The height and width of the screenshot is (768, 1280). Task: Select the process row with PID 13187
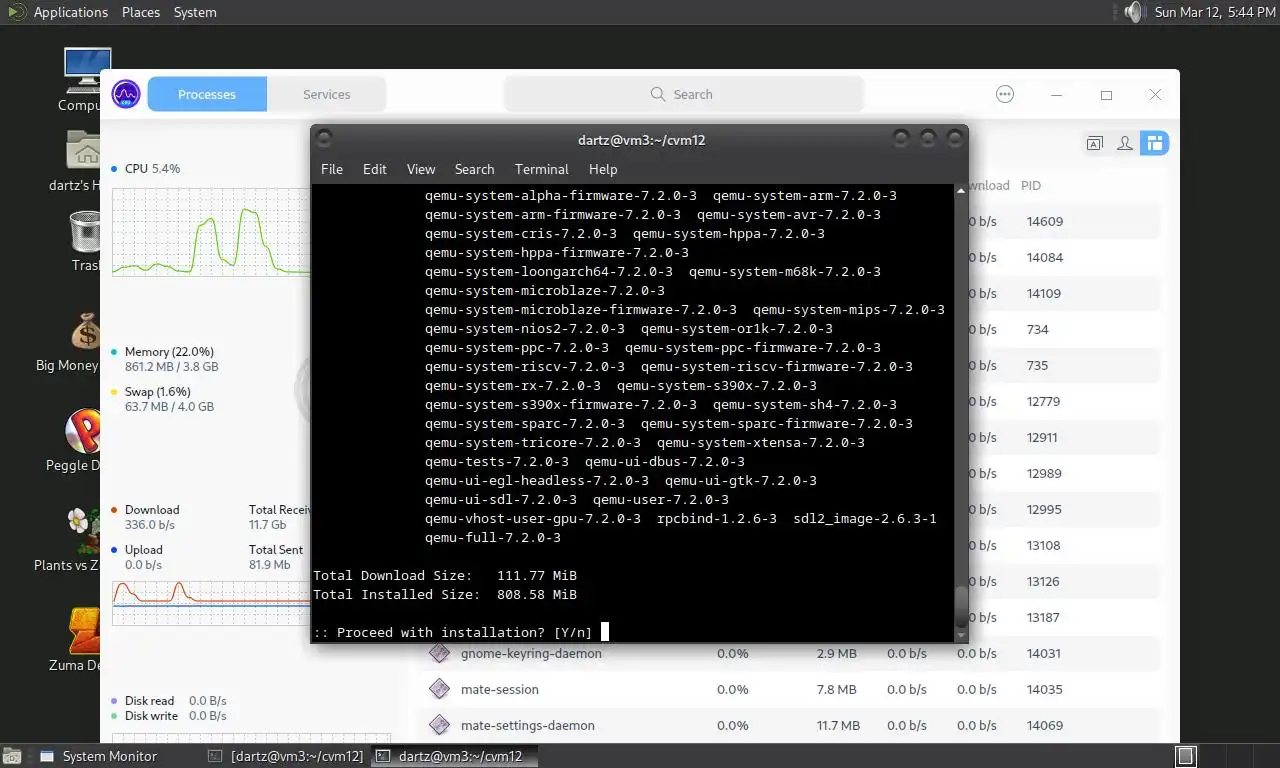click(x=1064, y=617)
